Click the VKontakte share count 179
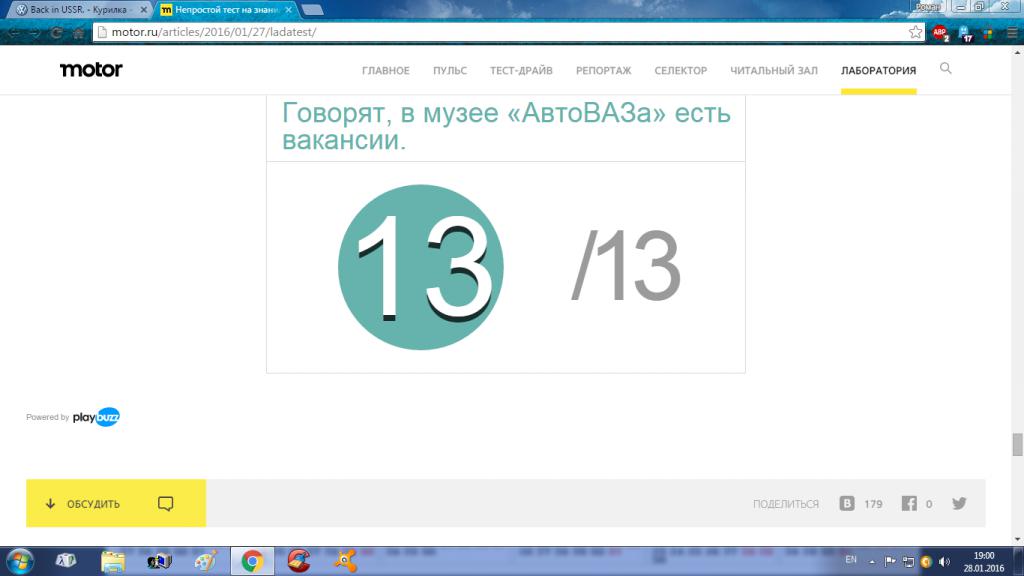The image size is (1024, 576). click(x=873, y=504)
